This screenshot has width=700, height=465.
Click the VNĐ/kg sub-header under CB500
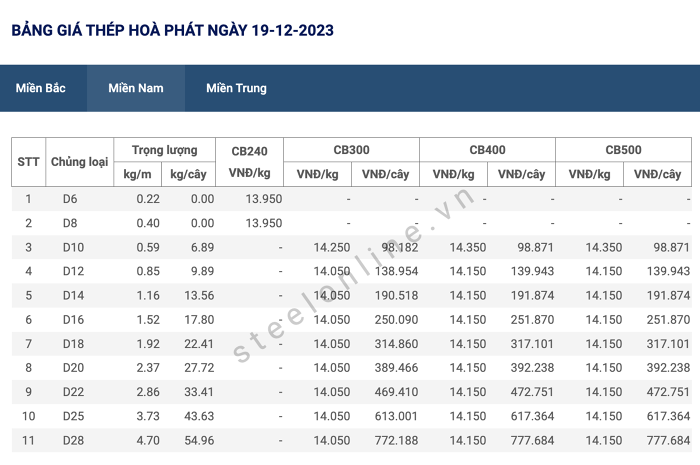(x=589, y=174)
